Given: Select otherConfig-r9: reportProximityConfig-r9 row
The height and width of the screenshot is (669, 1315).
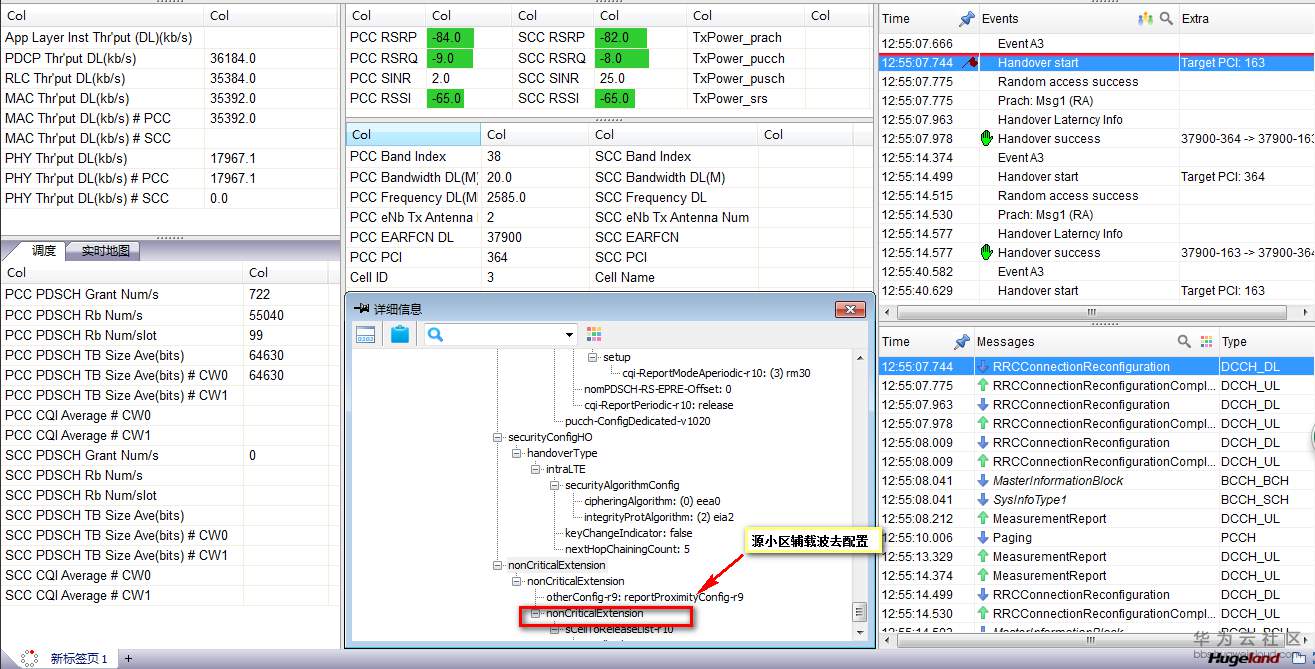Looking at the screenshot, I should (x=644, y=597).
